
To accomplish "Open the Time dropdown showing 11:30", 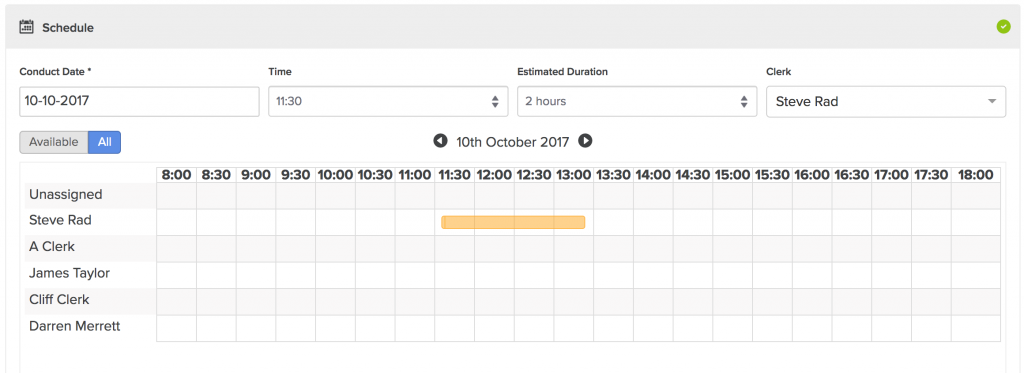I will click(x=388, y=101).
